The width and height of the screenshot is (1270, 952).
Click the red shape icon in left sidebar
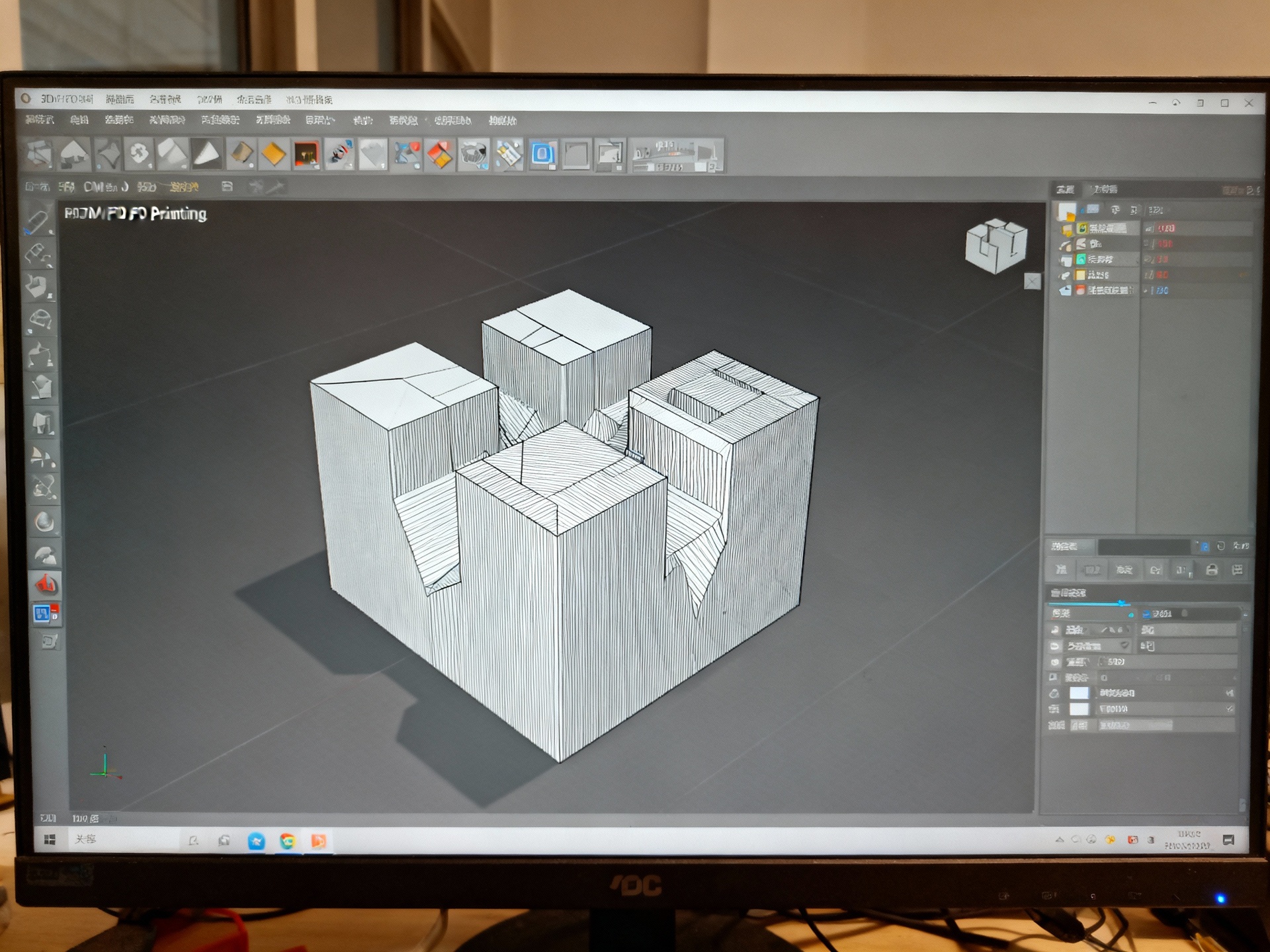click(46, 584)
